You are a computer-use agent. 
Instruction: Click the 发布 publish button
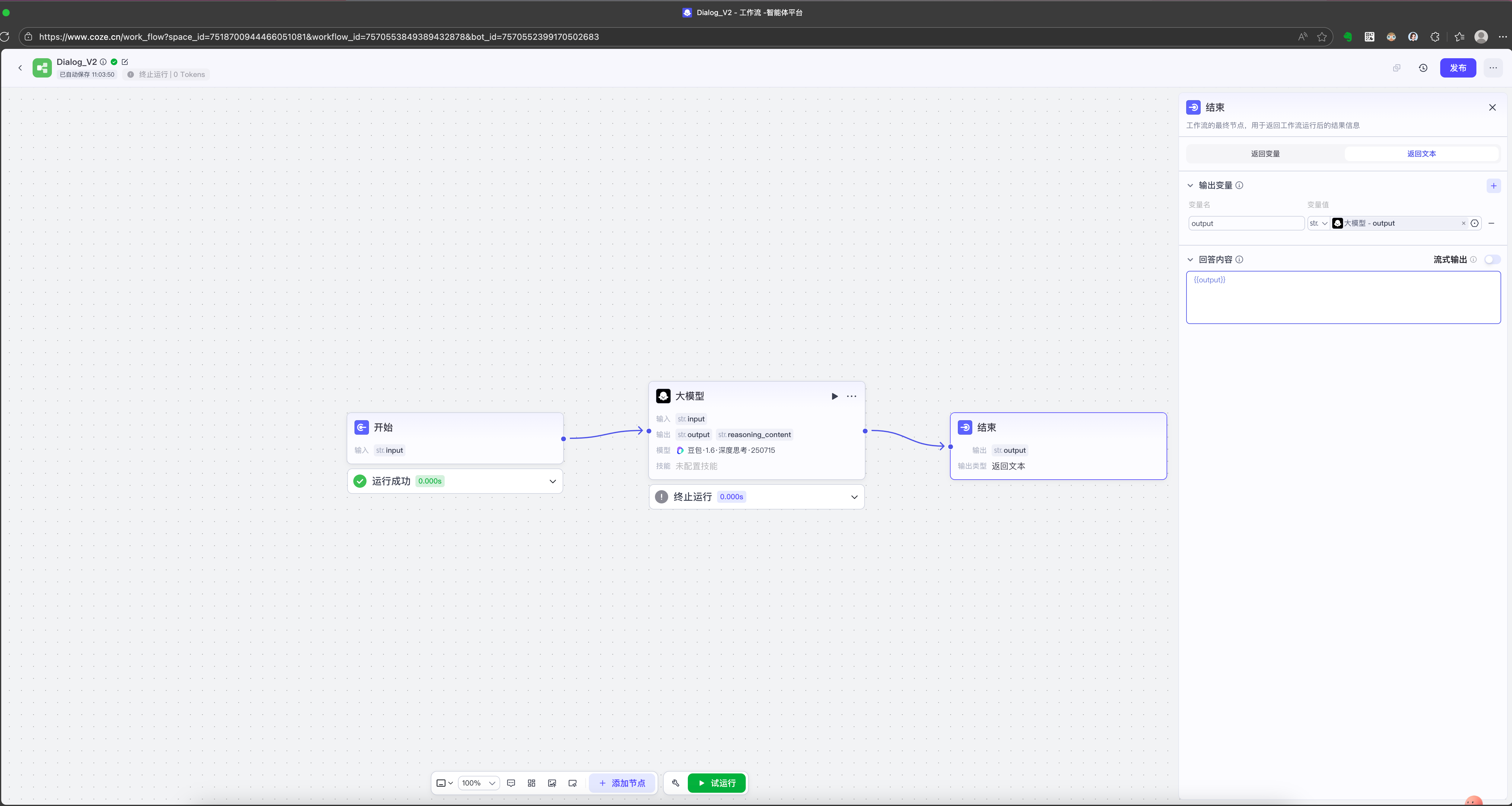click(x=1457, y=68)
